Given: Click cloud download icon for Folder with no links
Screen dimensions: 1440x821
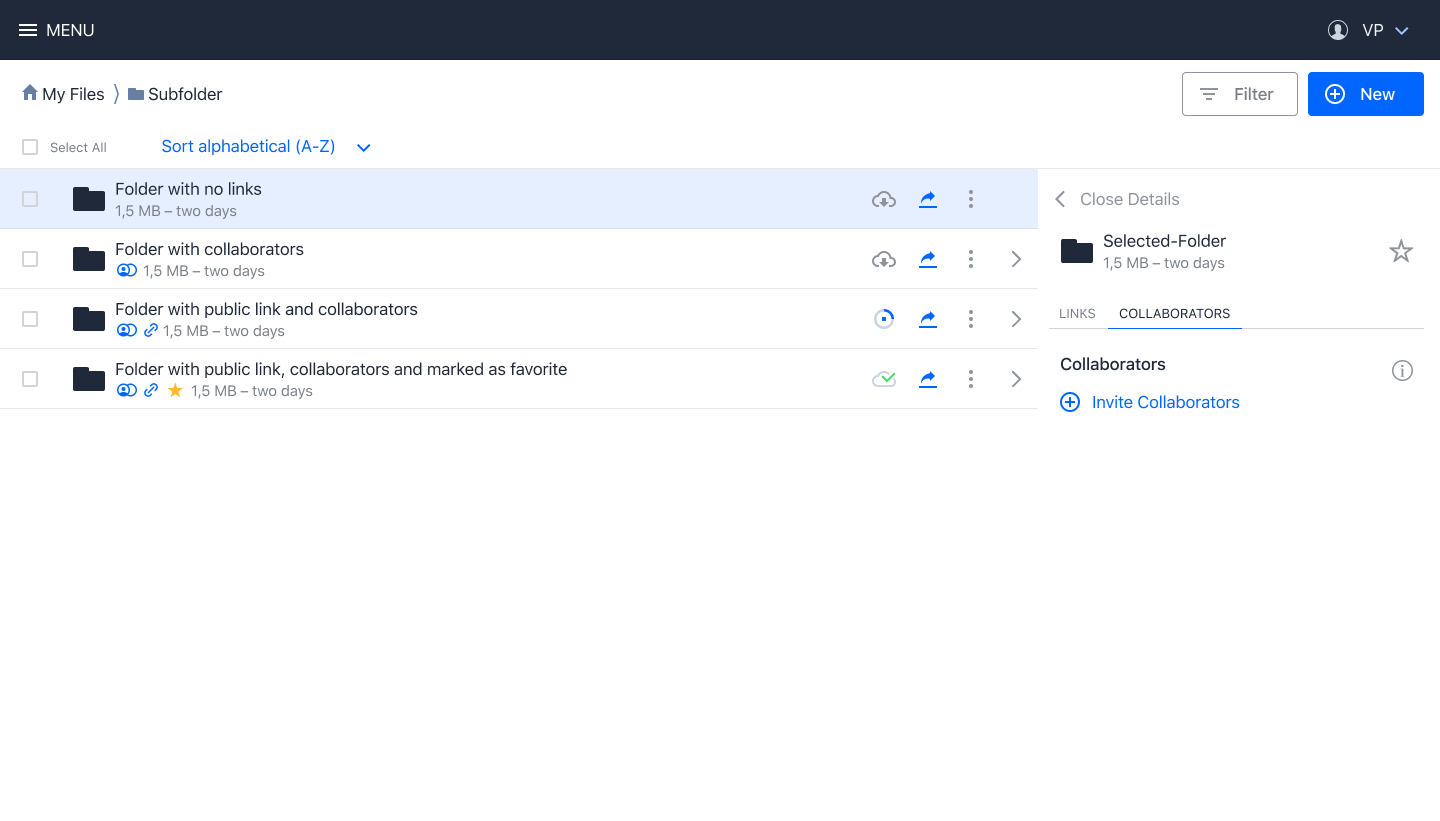Looking at the screenshot, I should click(884, 199).
